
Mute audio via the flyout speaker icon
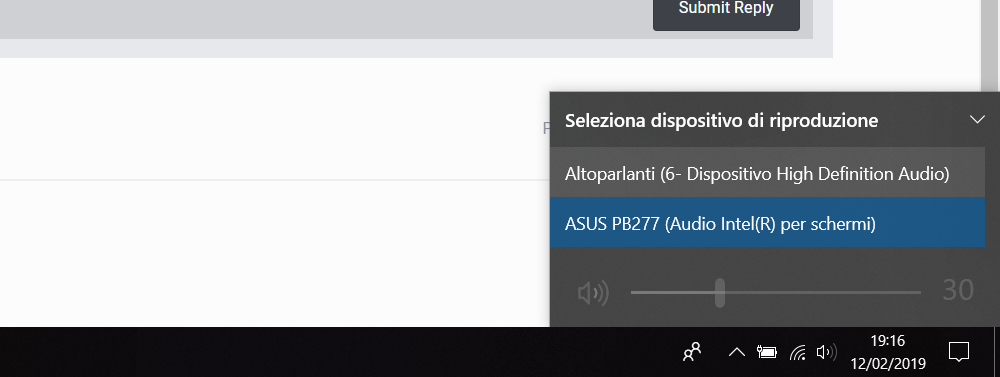[592, 293]
